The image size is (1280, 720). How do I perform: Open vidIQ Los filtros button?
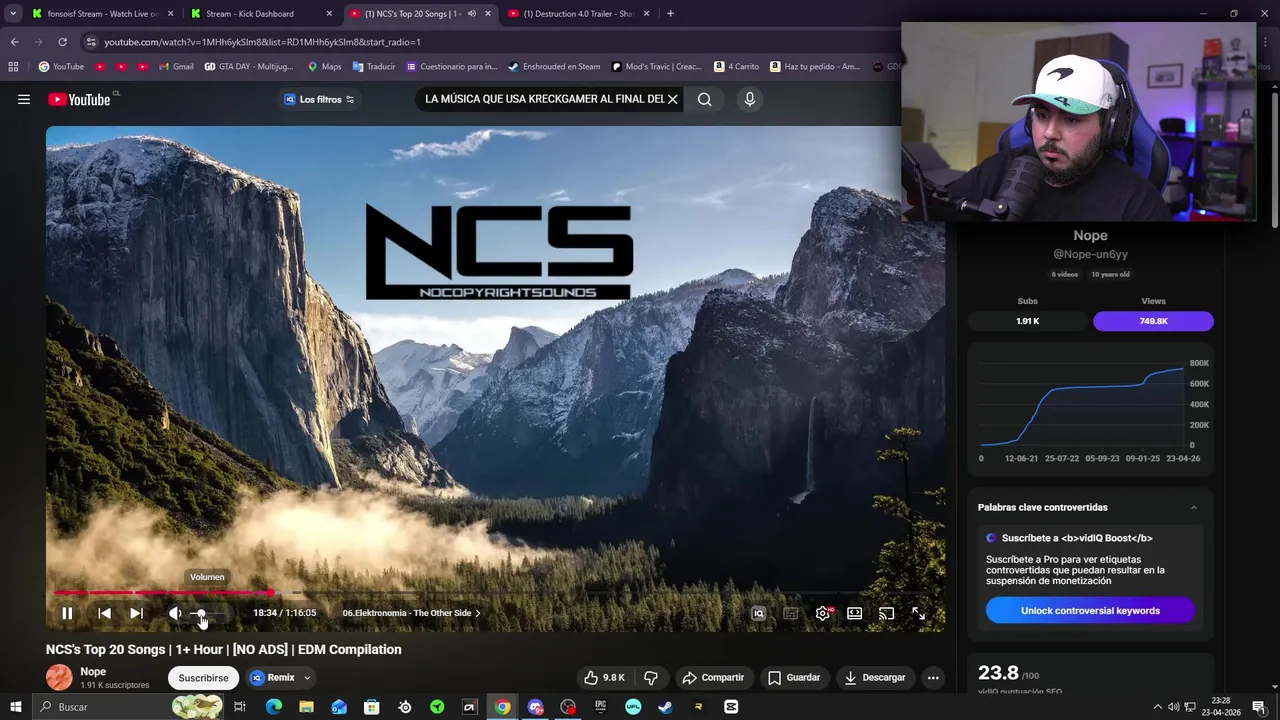pyautogui.click(x=320, y=99)
